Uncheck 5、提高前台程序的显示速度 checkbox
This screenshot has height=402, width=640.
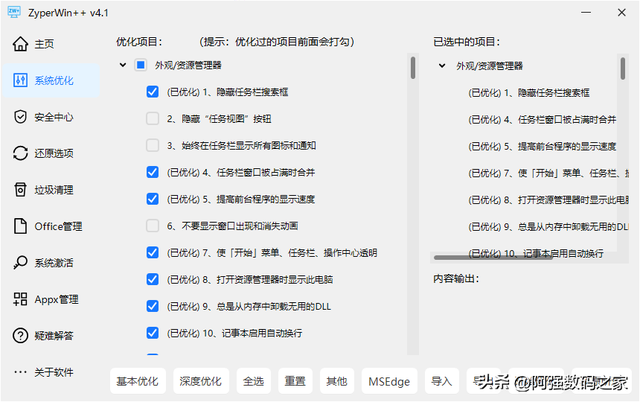click(x=153, y=199)
